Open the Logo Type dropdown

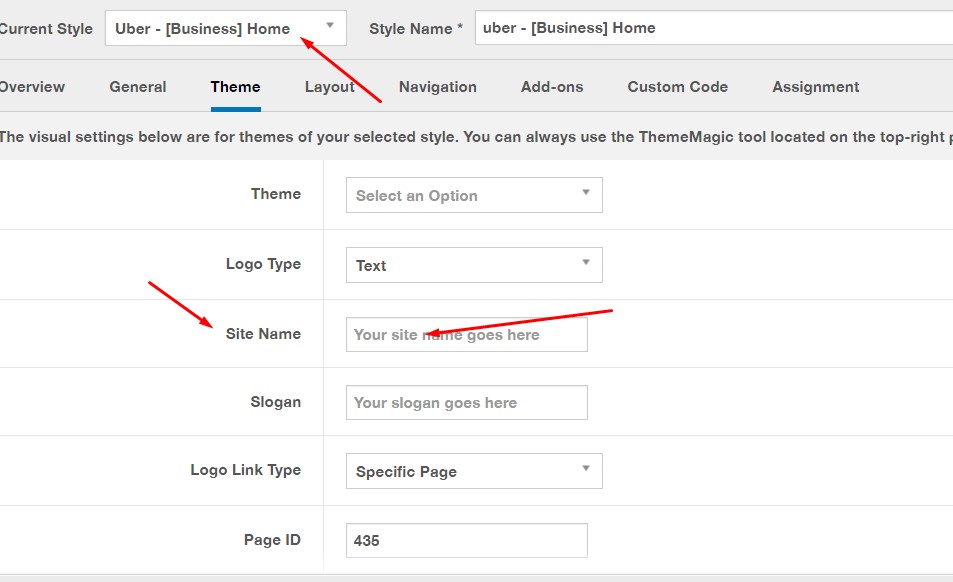[x=474, y=265]
